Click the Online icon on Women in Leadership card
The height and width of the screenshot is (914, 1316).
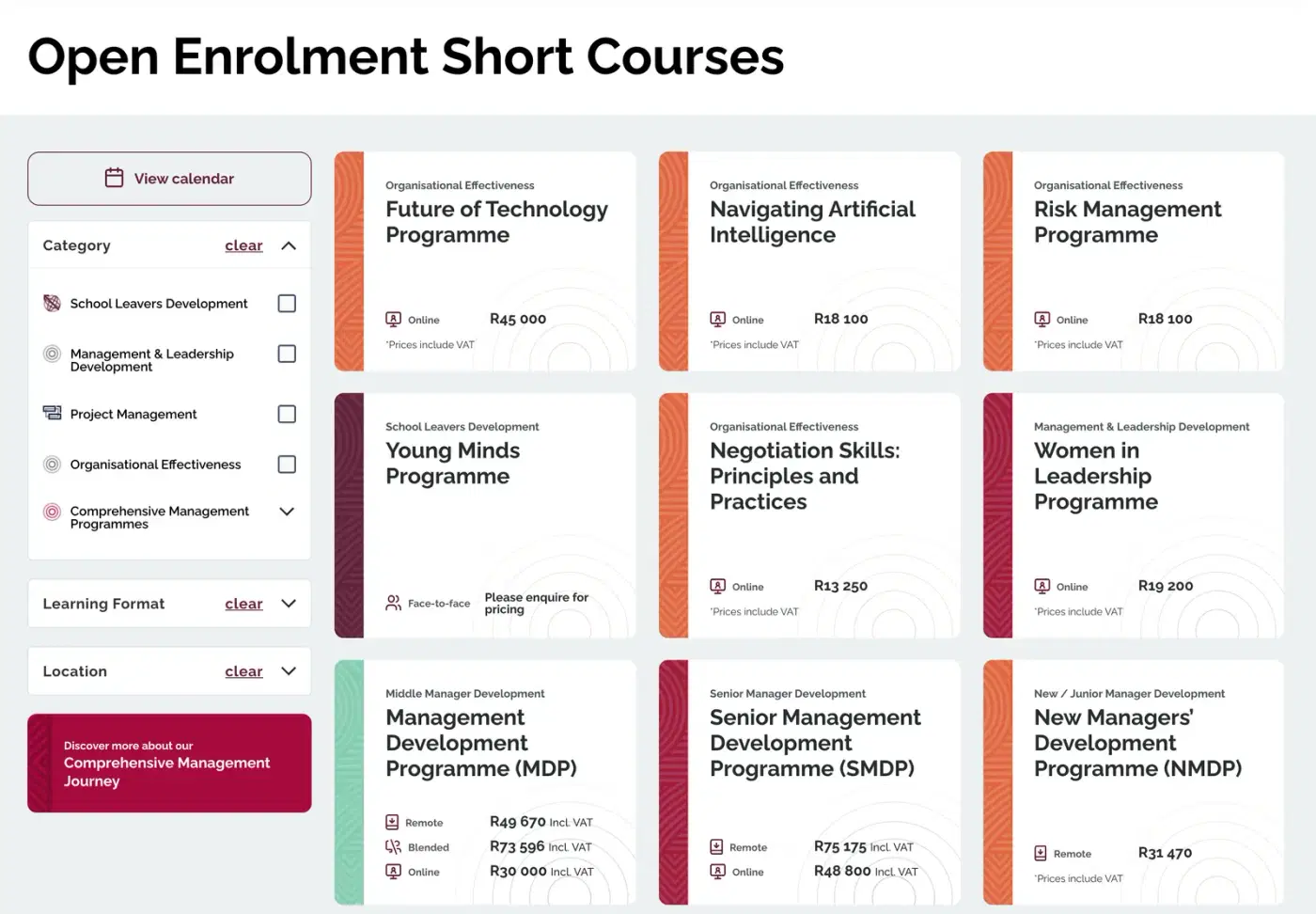coord(1042,586)
